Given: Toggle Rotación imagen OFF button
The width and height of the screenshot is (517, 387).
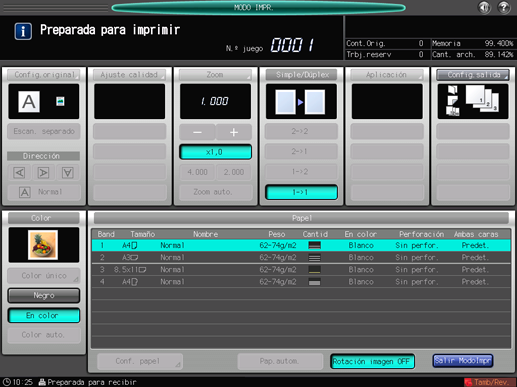Looking at the screenshot, I should click(372, 361).
